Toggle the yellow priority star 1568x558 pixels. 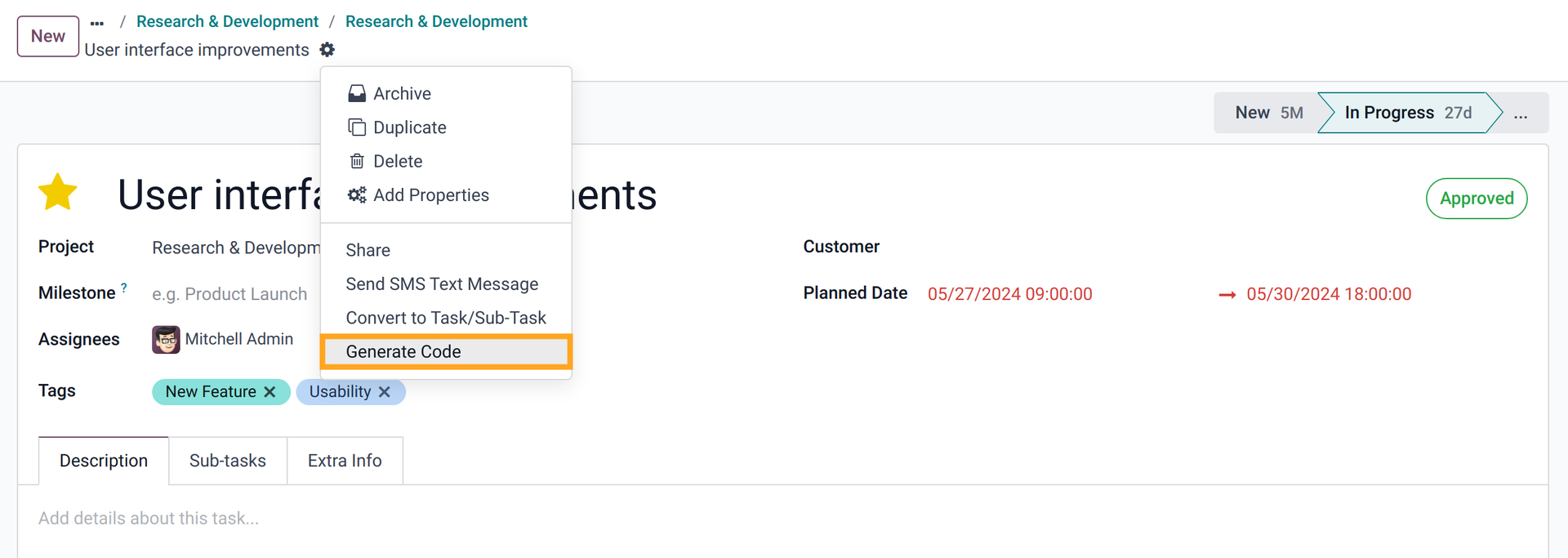[58, 193]
